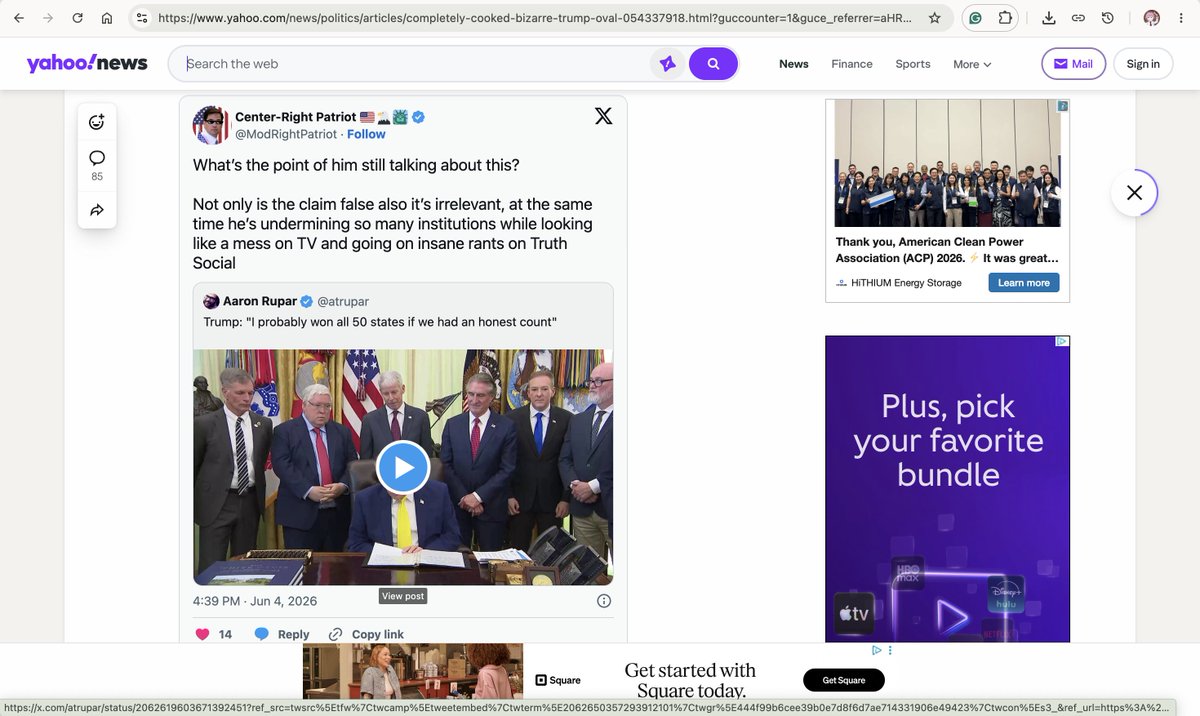Open Yahoo Mail button
This screenshot has height=716, width=1200.
click(x=1073, y=64)
